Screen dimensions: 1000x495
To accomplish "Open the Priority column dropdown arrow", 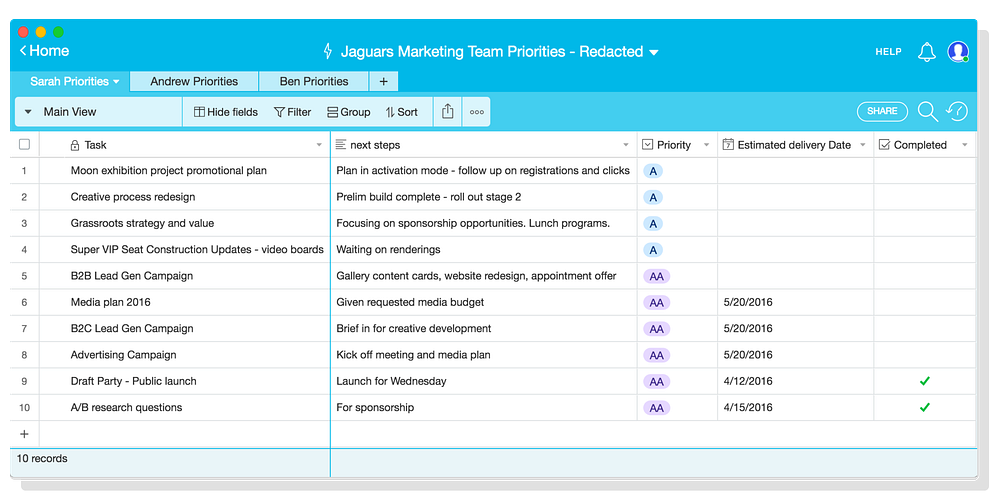I will [707, 145].
